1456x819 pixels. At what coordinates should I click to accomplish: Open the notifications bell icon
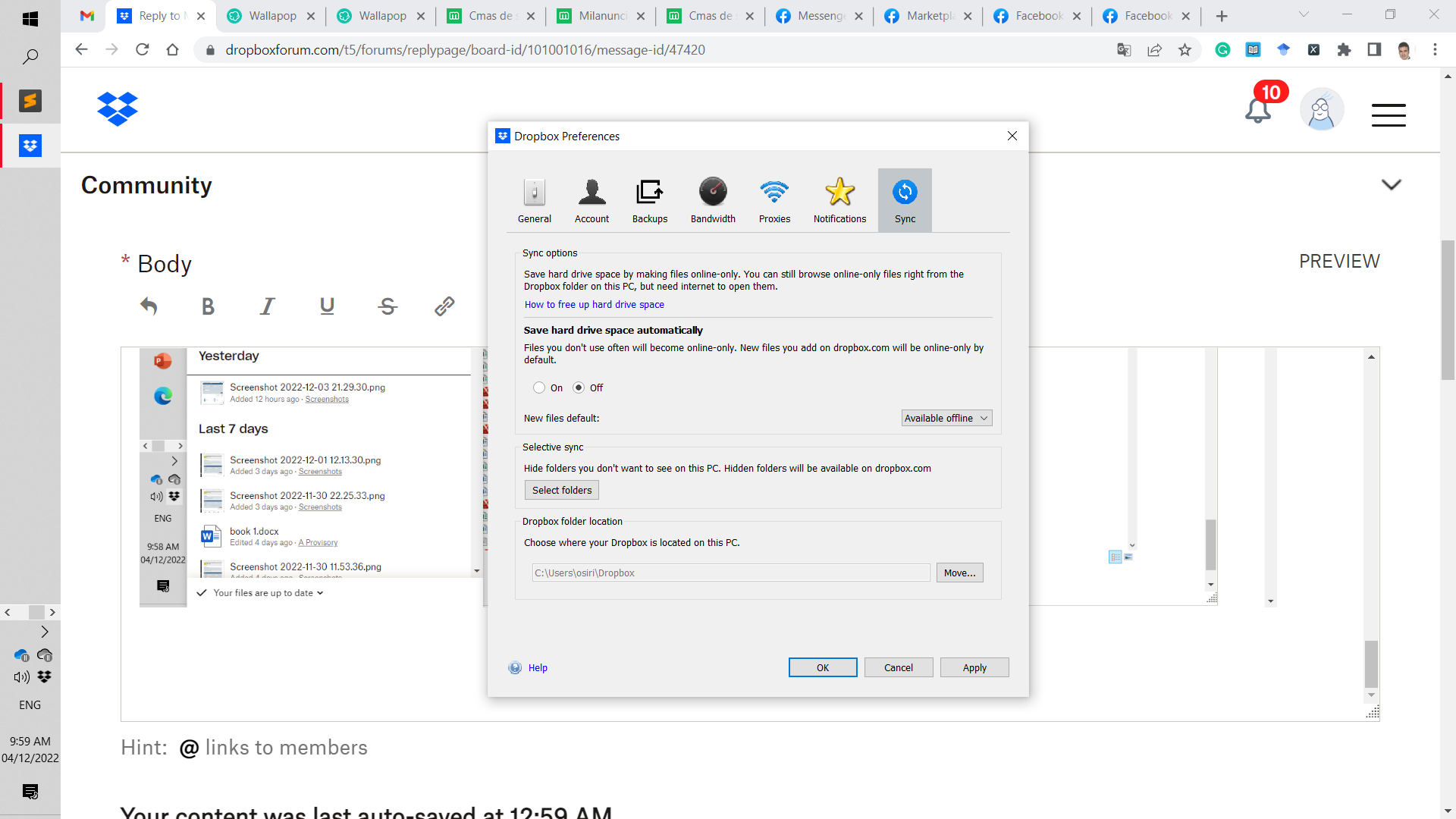[1258, 111]
